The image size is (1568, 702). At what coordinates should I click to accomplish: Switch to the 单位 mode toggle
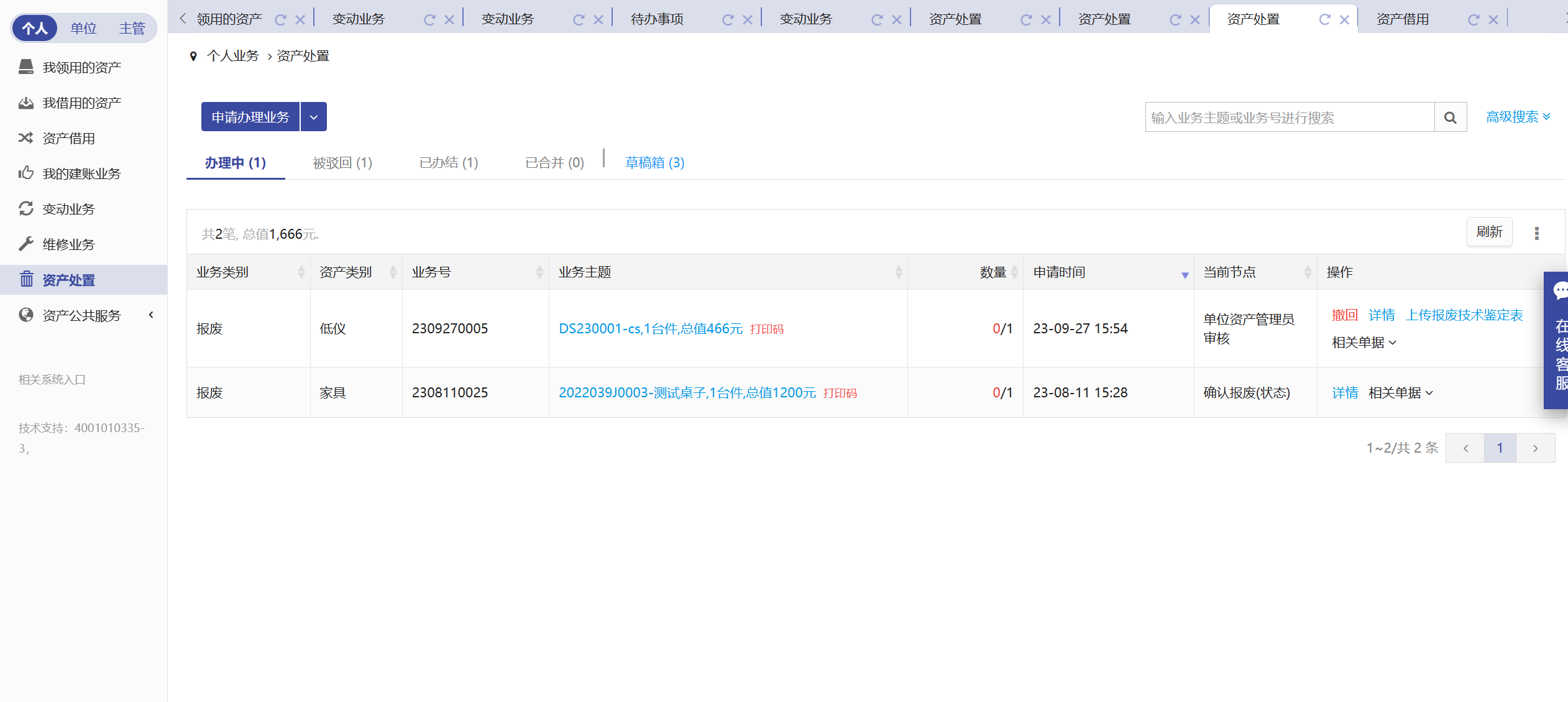83,28
